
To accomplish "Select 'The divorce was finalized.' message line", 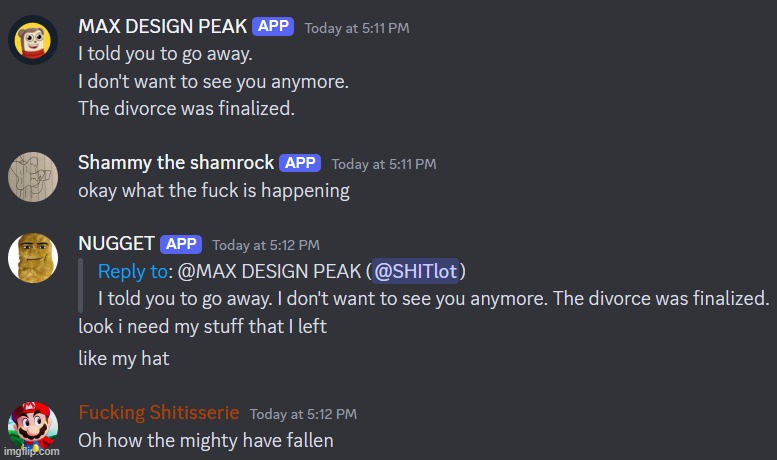I will pos(186,109).
